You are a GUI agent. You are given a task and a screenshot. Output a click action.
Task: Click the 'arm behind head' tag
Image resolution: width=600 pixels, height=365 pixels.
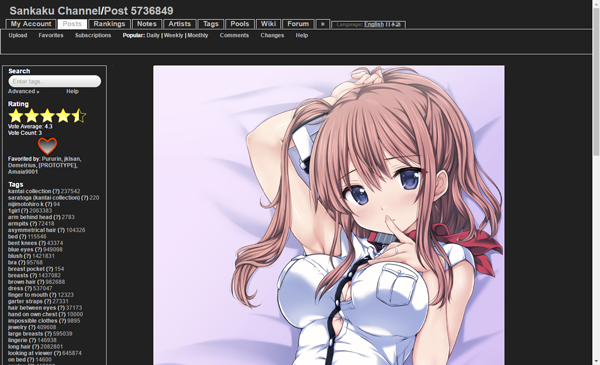click(x=30, y=217)
